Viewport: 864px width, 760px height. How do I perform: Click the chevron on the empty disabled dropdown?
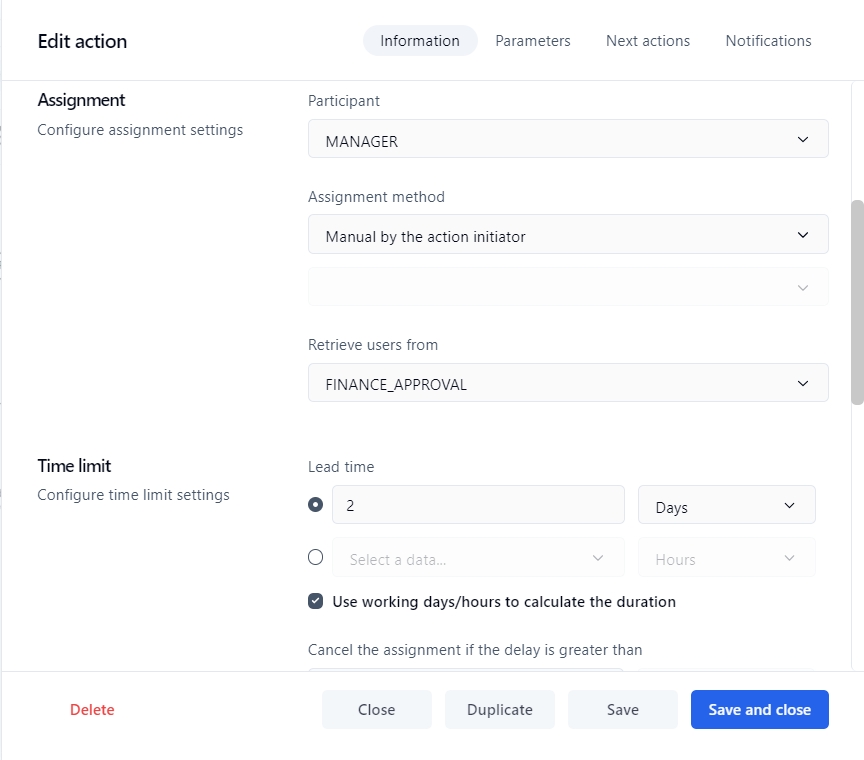pyautogui.click(x=802, y=288)
